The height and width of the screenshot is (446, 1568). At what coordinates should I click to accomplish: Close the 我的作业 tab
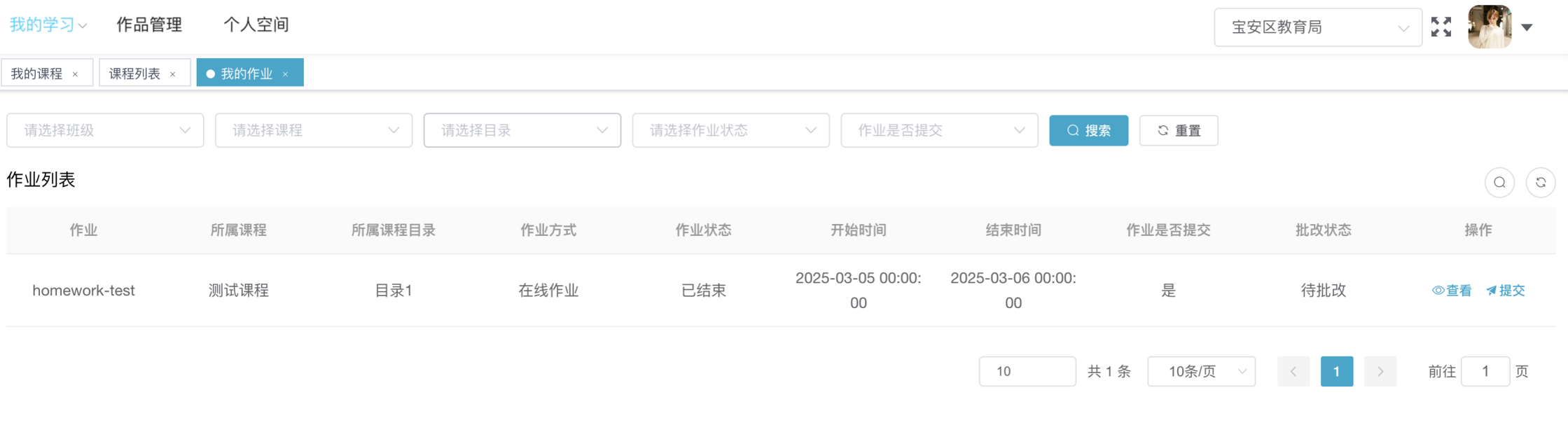point(286,74)
